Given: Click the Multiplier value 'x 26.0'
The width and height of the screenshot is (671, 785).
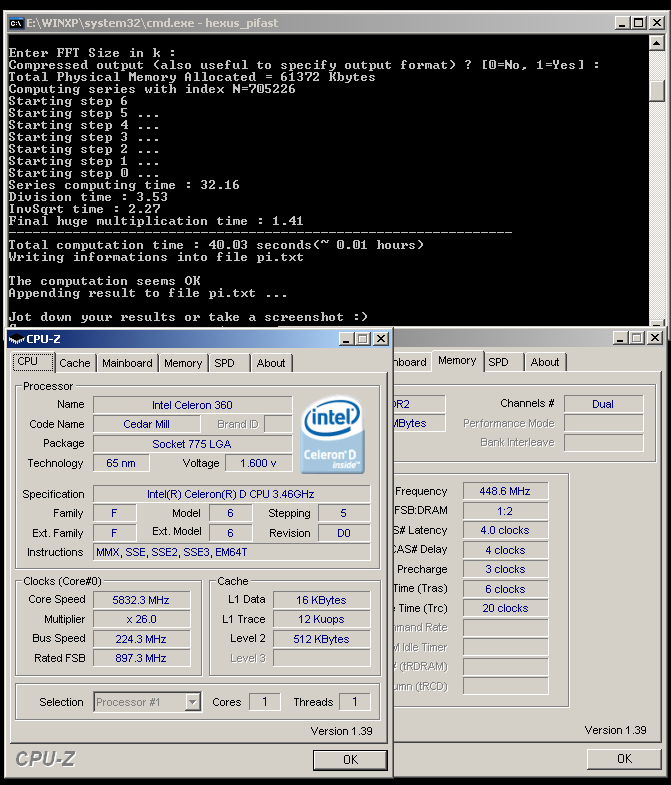Looking at the screenshot, I should (x=141, y=620).
